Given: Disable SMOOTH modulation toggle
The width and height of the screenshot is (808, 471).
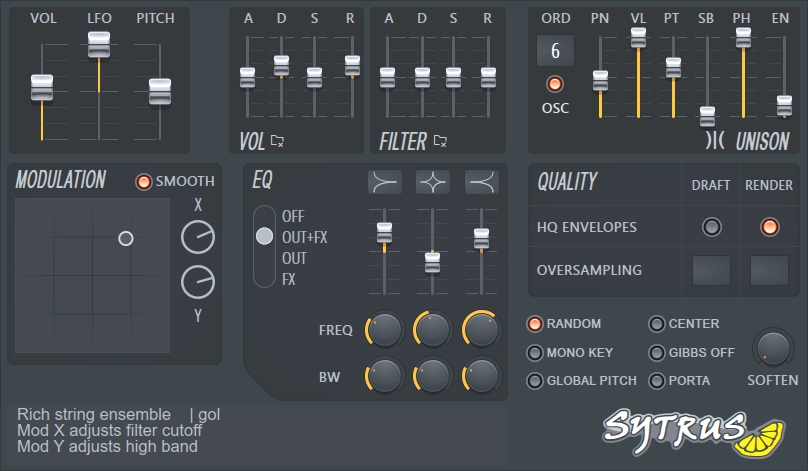Looking at the screenshot, I should point(144,181).
